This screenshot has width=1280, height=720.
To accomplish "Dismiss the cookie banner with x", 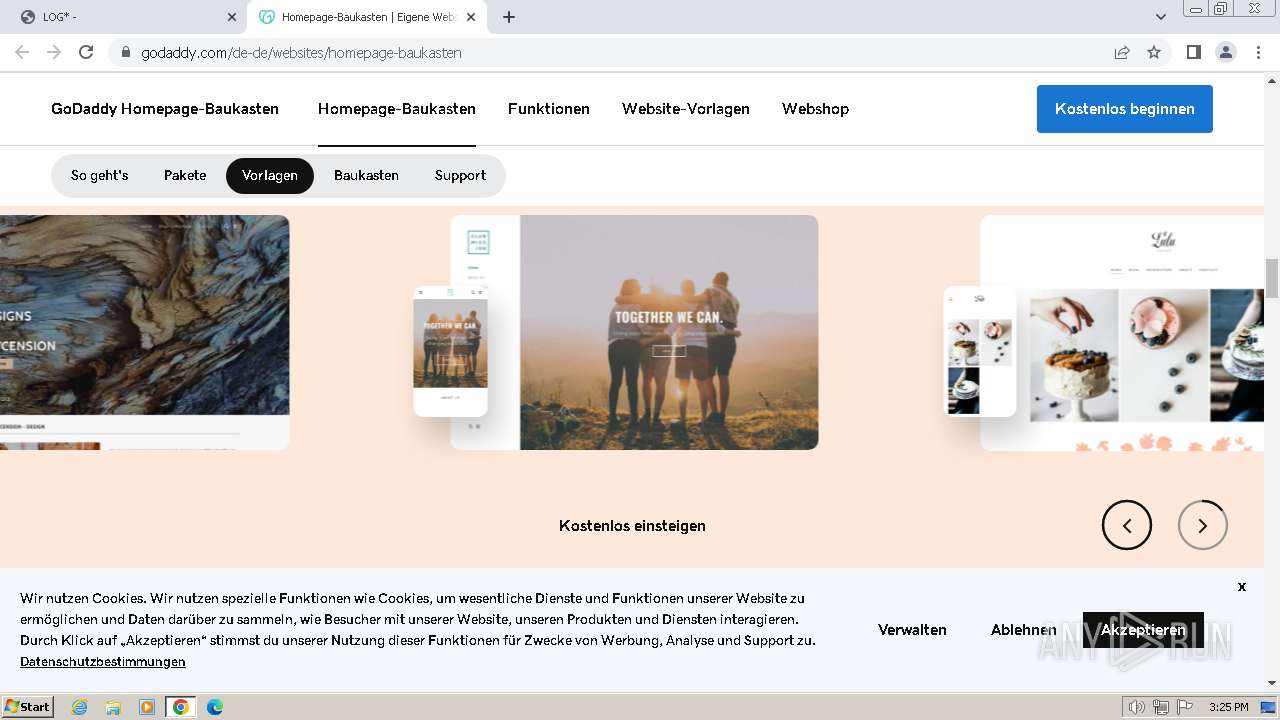I will pyautogui.click(x=1242, y=587).
